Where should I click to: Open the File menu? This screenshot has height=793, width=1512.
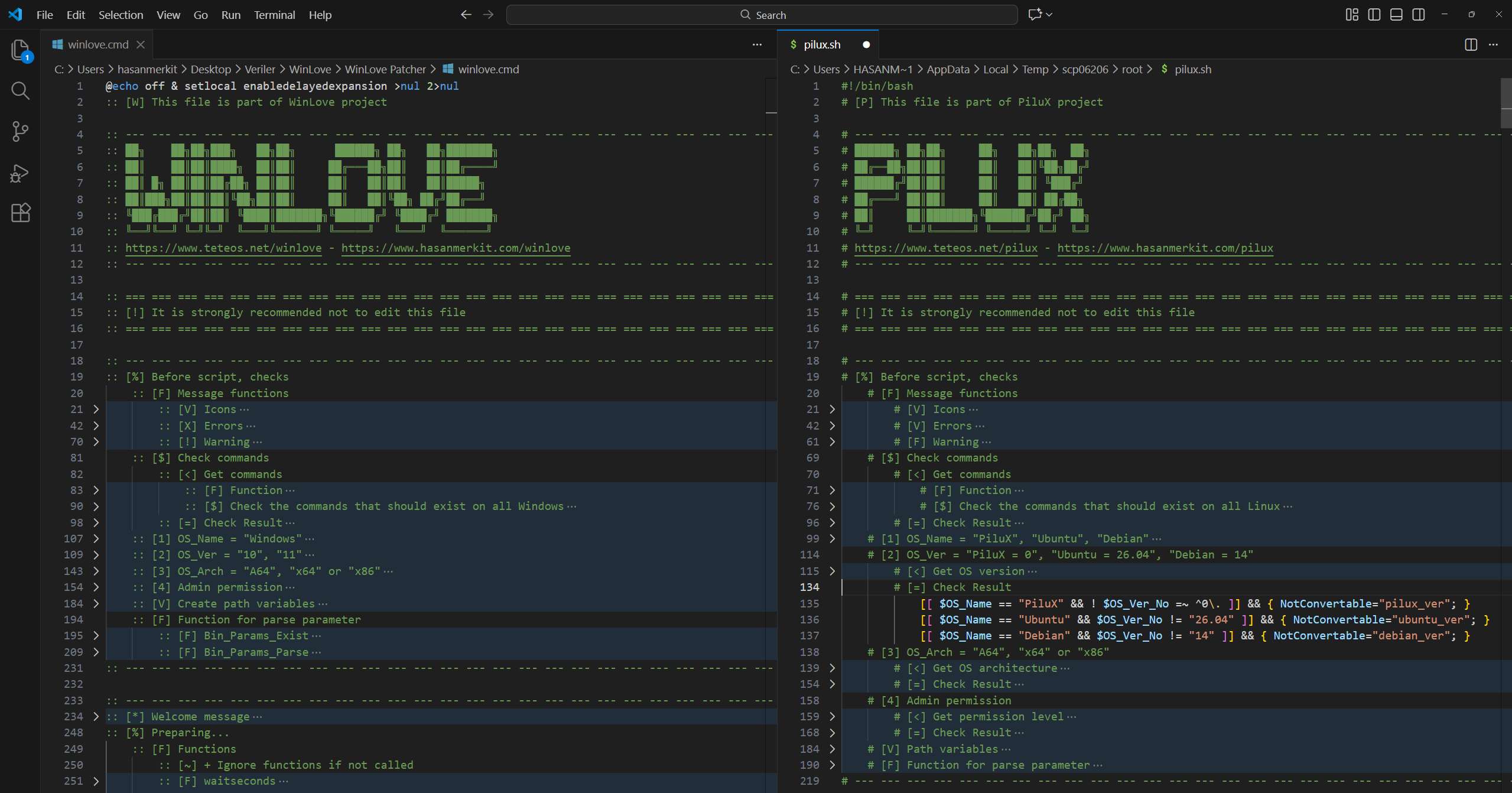(44, 15)
